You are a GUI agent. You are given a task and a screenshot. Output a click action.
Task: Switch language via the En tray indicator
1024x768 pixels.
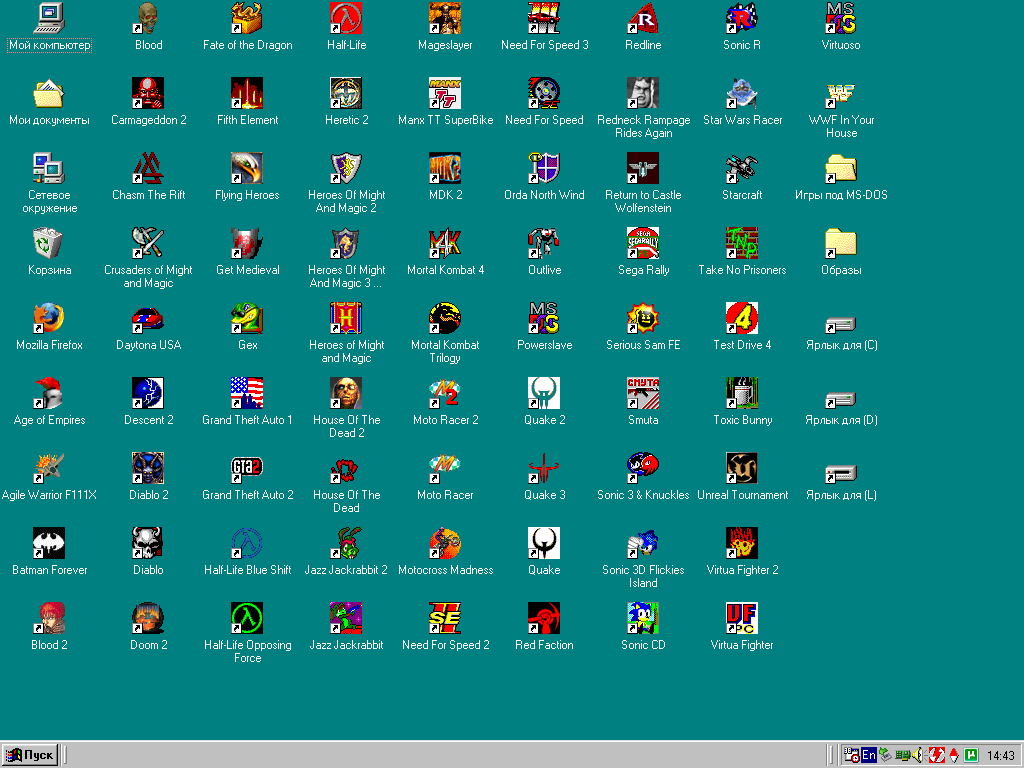[869, 755]
